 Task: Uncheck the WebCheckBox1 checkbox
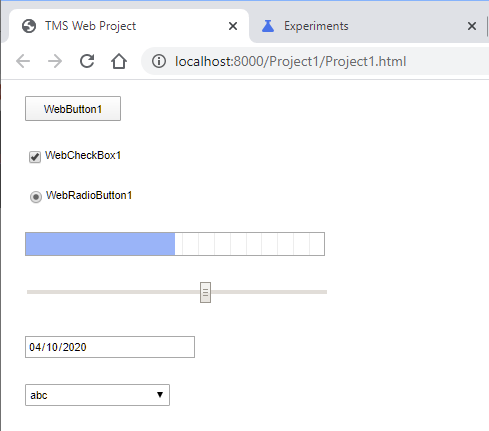coord(35,157)
